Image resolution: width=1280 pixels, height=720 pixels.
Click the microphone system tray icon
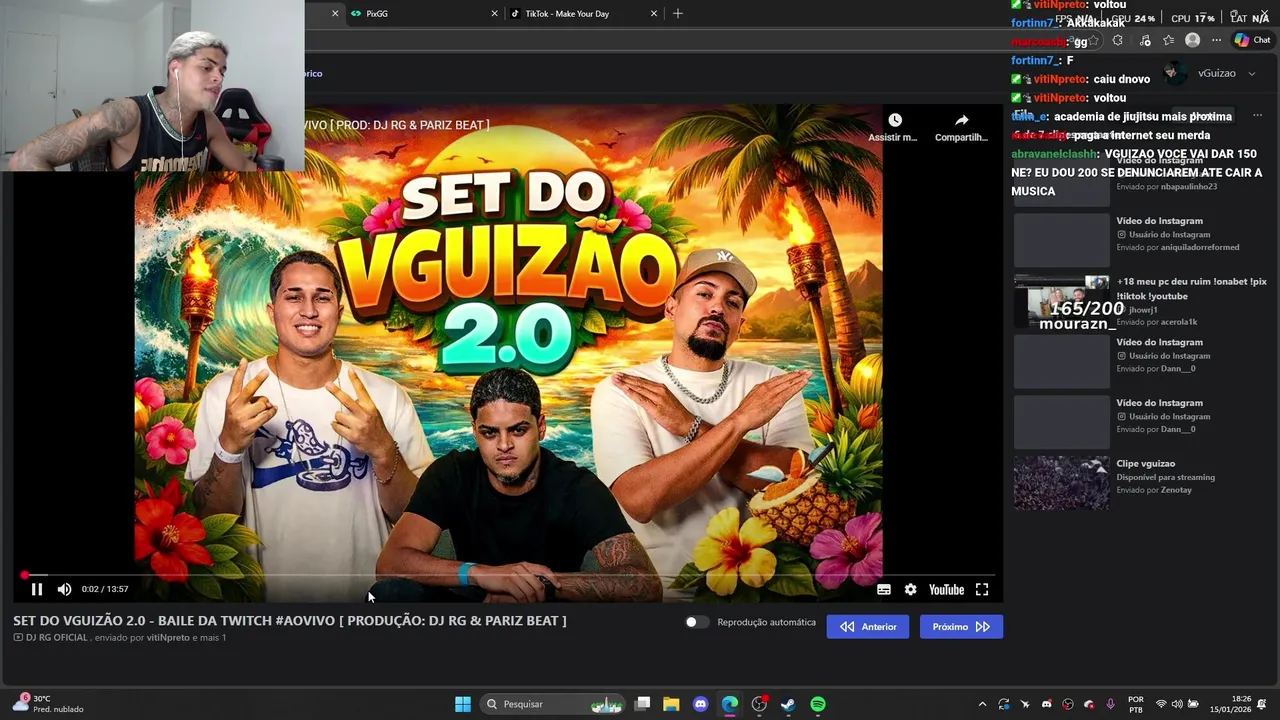(x=1110, y=704)
